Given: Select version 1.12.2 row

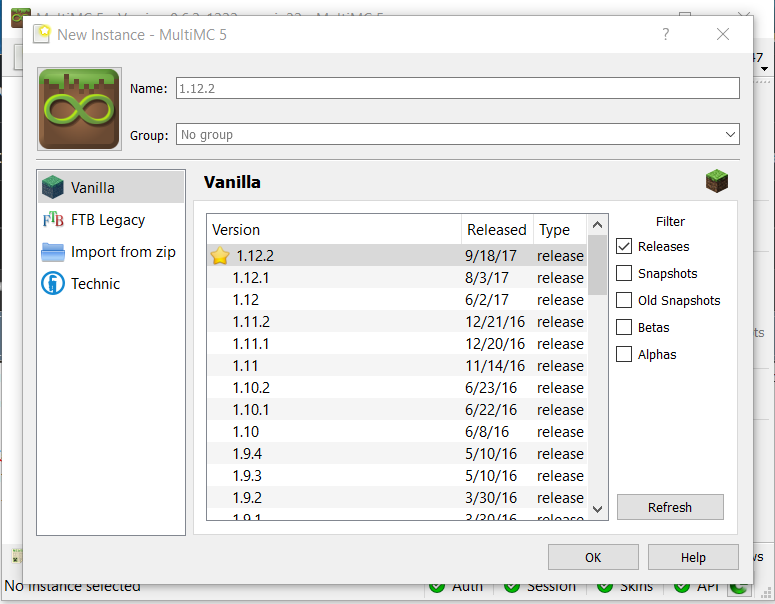Looking at the screenshot, I should click(397, 256).
